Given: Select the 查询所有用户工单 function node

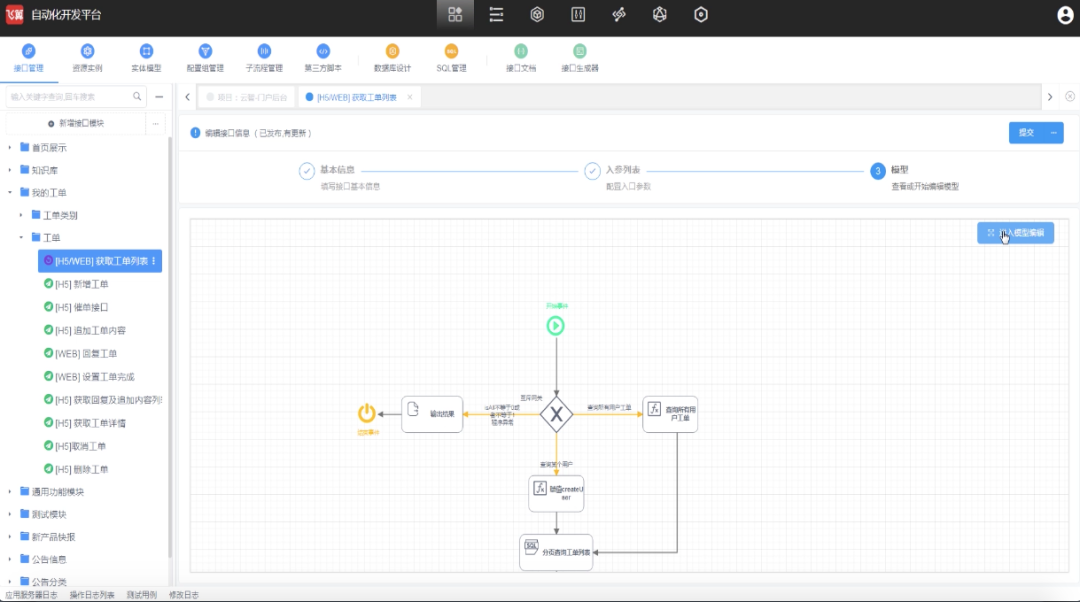Looking at the screenshot, I should click(x=670, y=414).
